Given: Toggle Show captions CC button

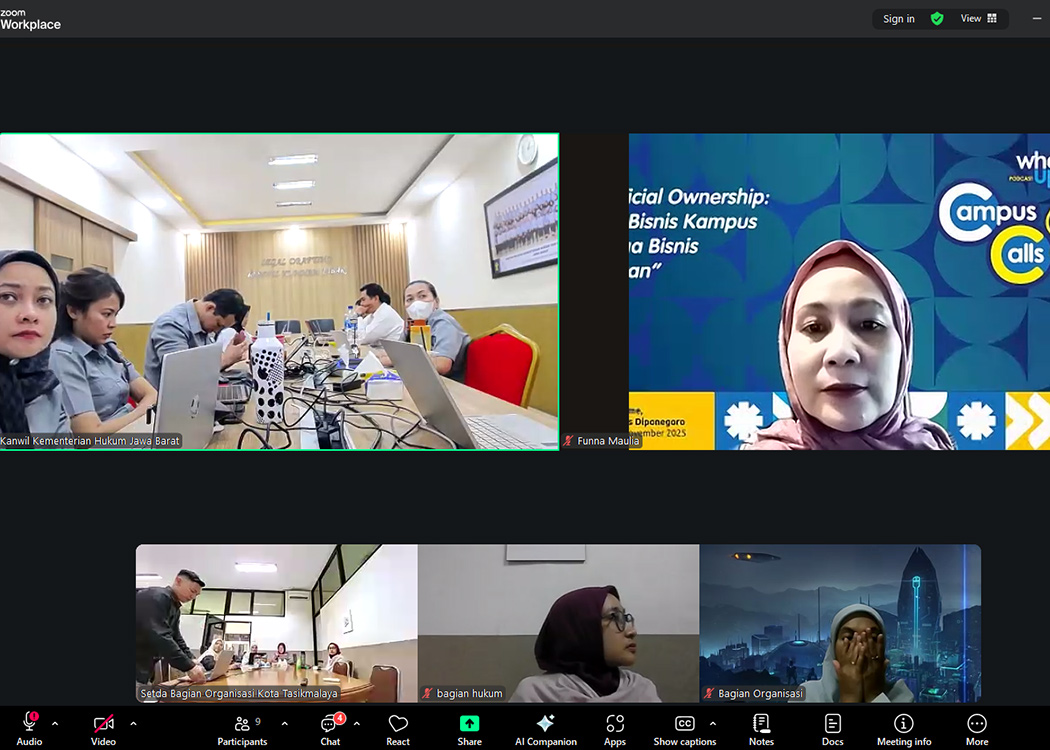Looking at the screenshot, I should click(x=684, y=727).
